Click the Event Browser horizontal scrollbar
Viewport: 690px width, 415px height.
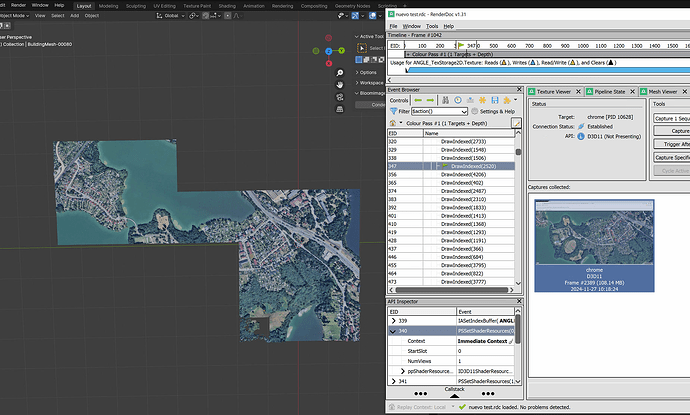[451, 290]
